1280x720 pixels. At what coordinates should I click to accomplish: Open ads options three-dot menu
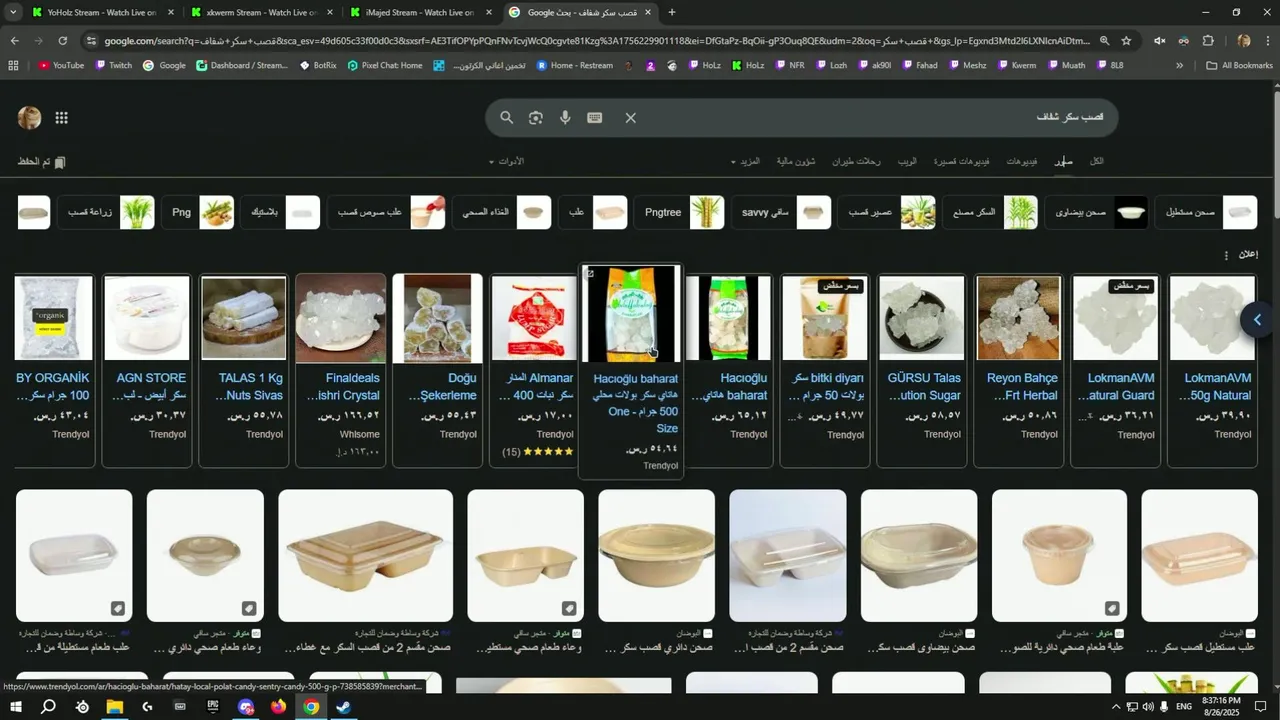(1226, 256)
